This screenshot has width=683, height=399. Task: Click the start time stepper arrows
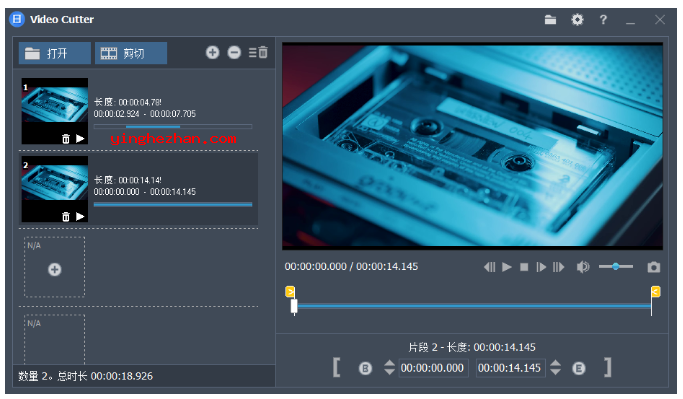coord(389,368)
